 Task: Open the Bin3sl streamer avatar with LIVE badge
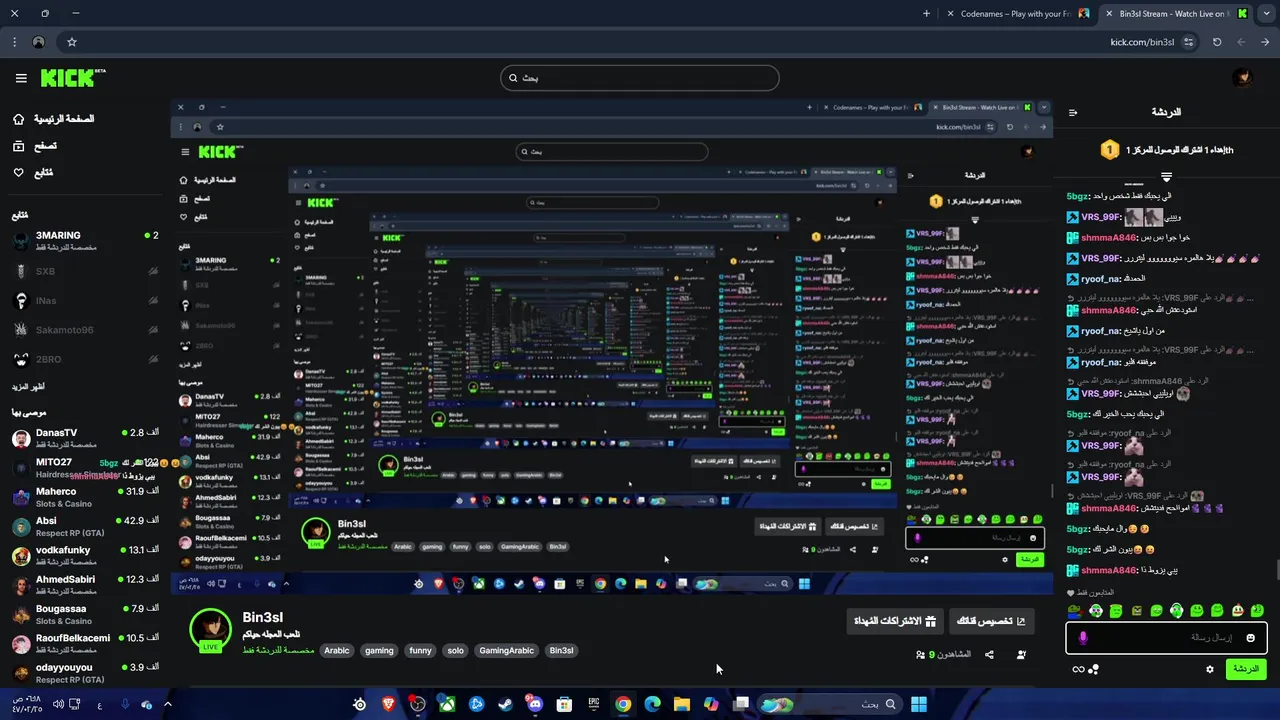click(210, 630)
